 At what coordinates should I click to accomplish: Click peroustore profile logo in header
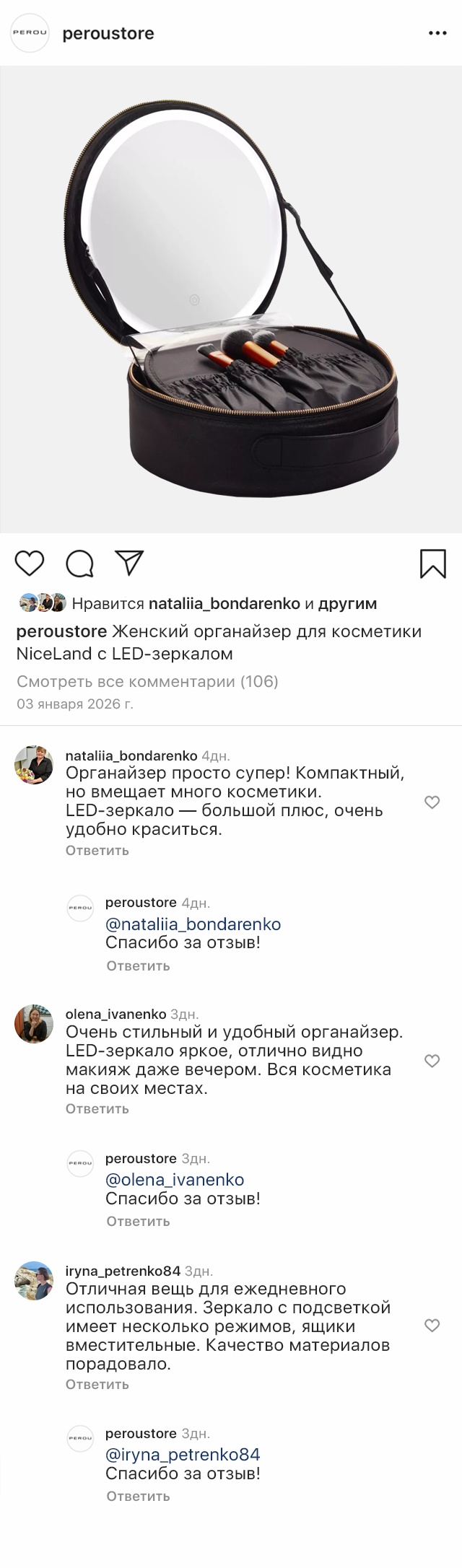coord(30,33)
